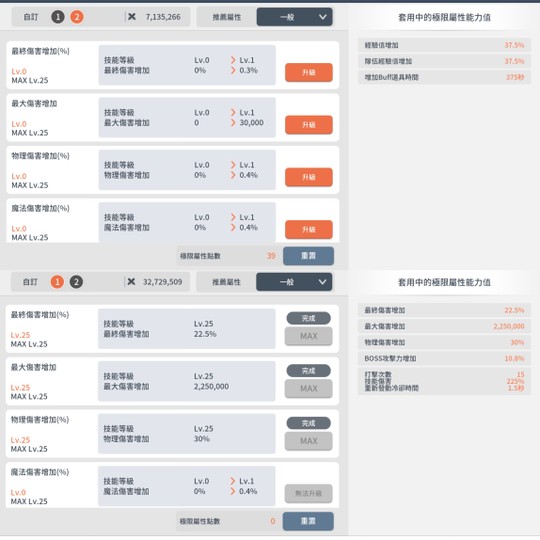Click the crossed-swords icon next to 32,729,509
Image resolution: width=540 pixels, height=540 pixels.
131,282
